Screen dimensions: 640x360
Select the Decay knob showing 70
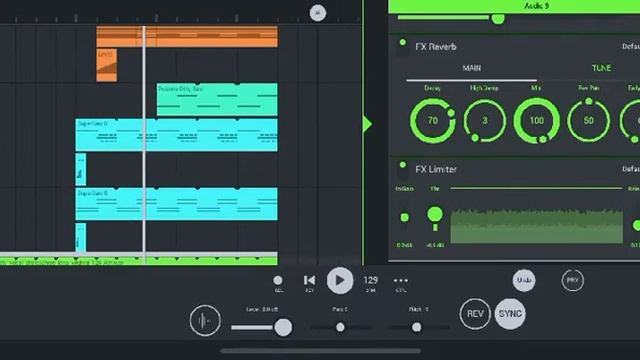coord(433,120)
